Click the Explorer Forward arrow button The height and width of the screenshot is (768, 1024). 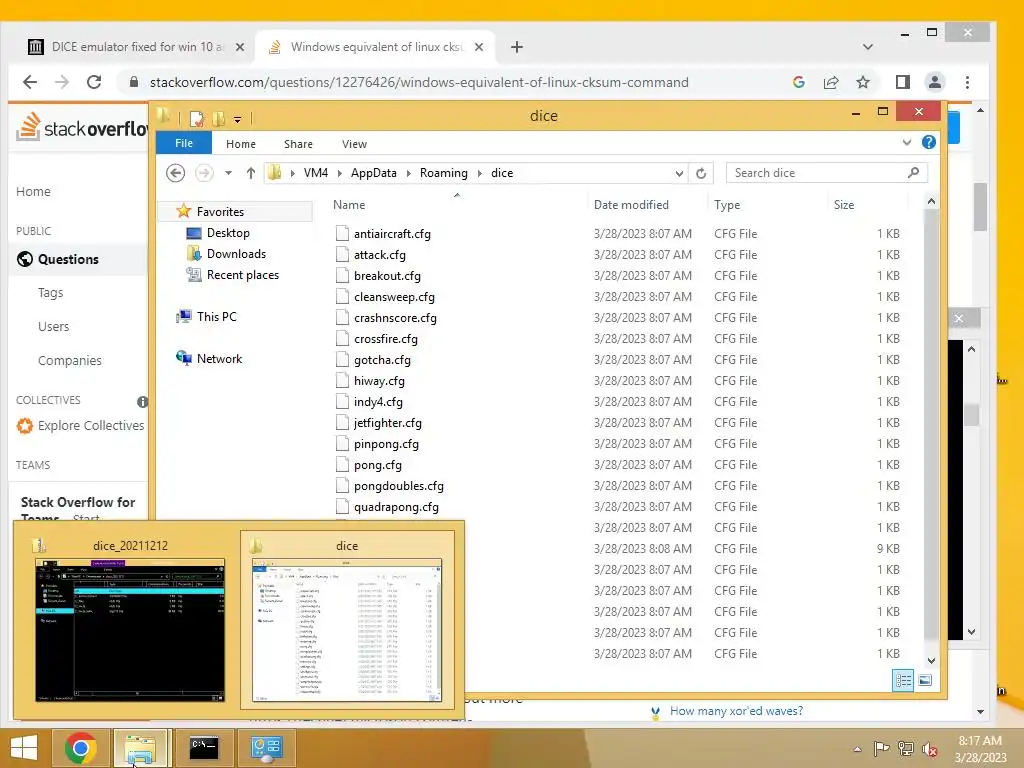(204, 173)
